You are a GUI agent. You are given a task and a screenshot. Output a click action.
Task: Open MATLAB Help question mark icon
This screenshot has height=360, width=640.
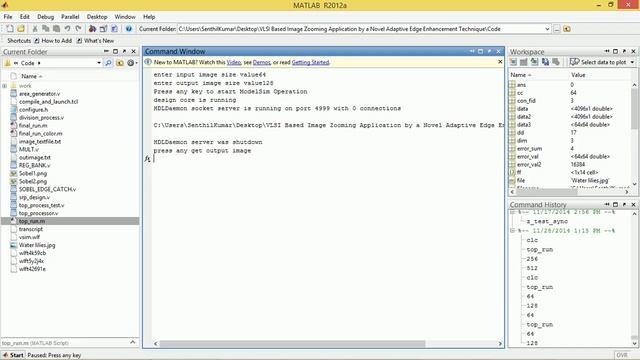point(129,29)
